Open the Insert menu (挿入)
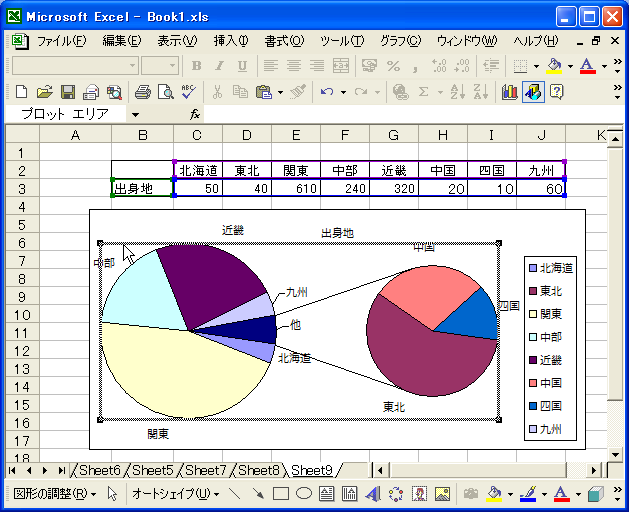 point(231,41)
